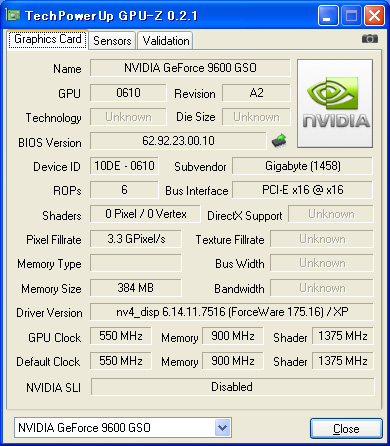Switch to the Sensors tab
Screen dimensions: 390x446
[112, 41]
